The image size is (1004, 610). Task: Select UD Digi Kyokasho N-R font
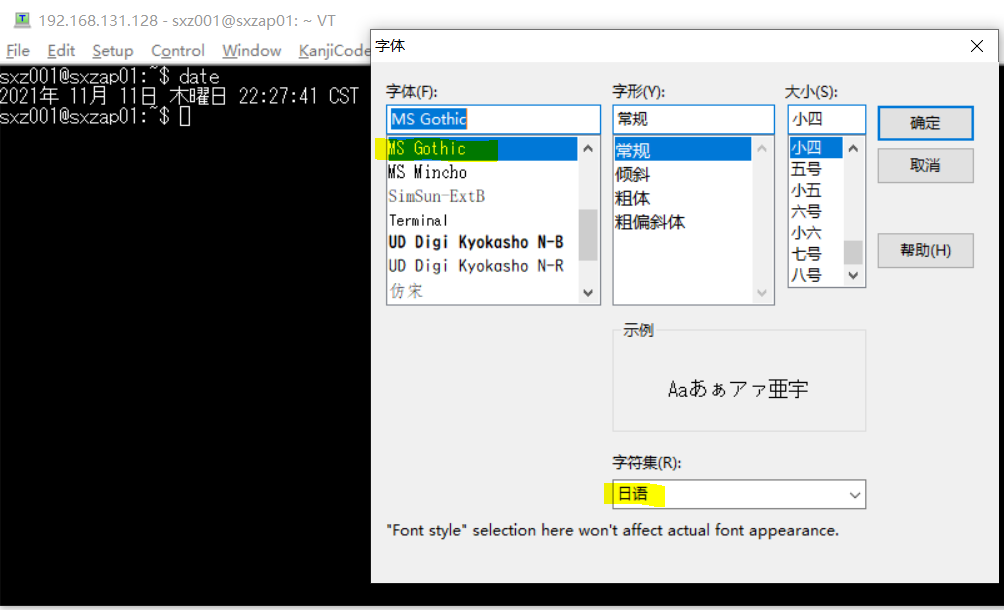coord(482,266)
